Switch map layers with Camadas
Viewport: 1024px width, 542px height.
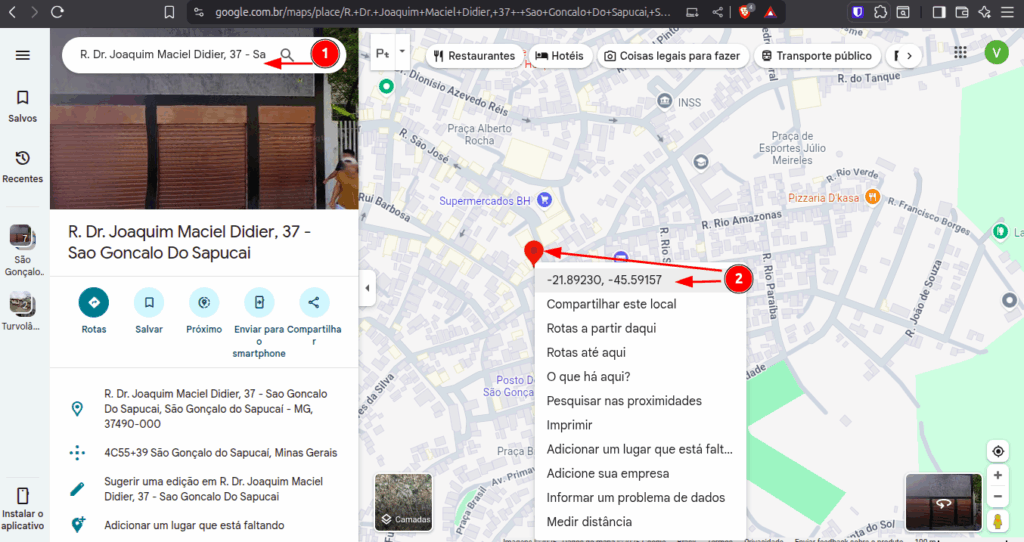(x=404, y=502)
